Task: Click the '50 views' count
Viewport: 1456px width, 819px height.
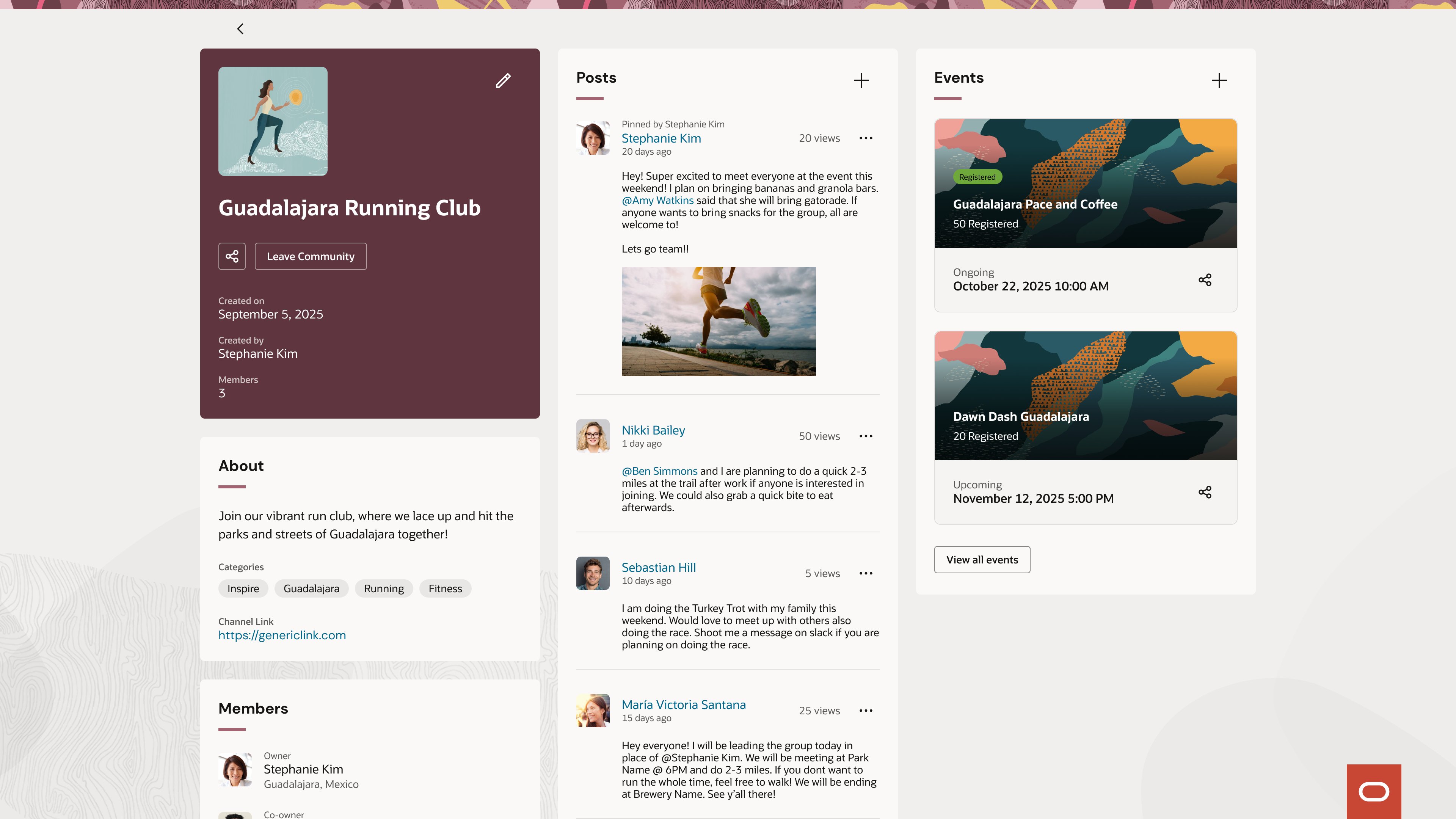Action: tap(819, 436)
